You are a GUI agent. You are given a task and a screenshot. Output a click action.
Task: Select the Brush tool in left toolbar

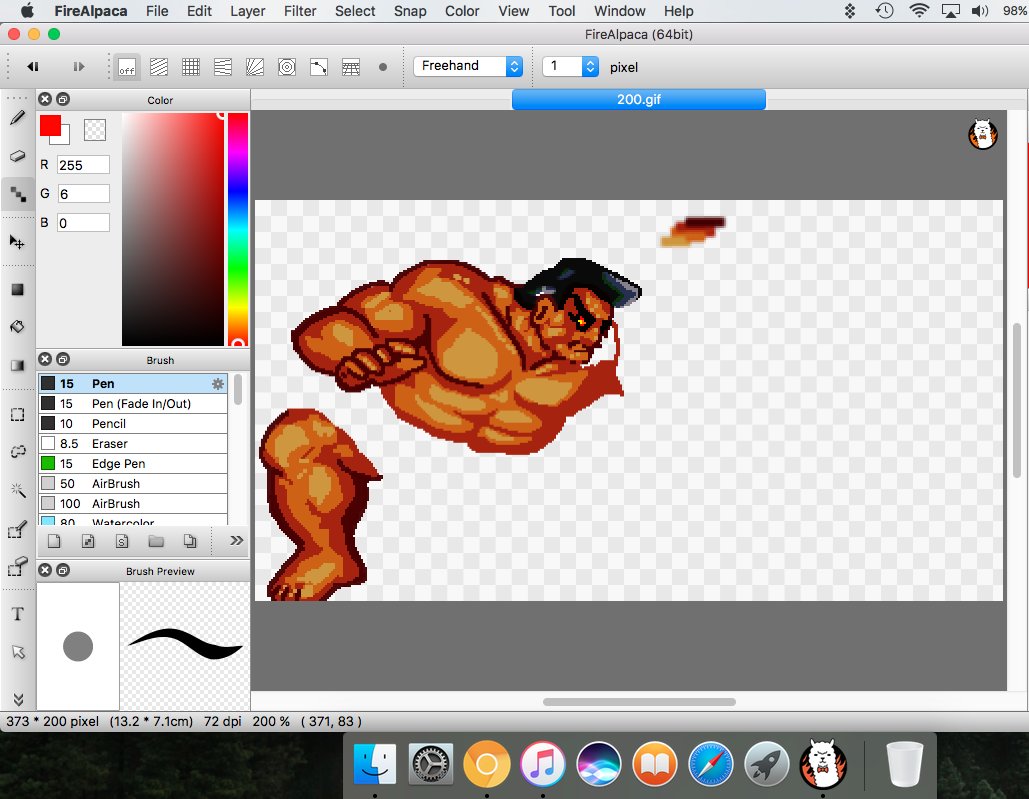coord(18,118)
